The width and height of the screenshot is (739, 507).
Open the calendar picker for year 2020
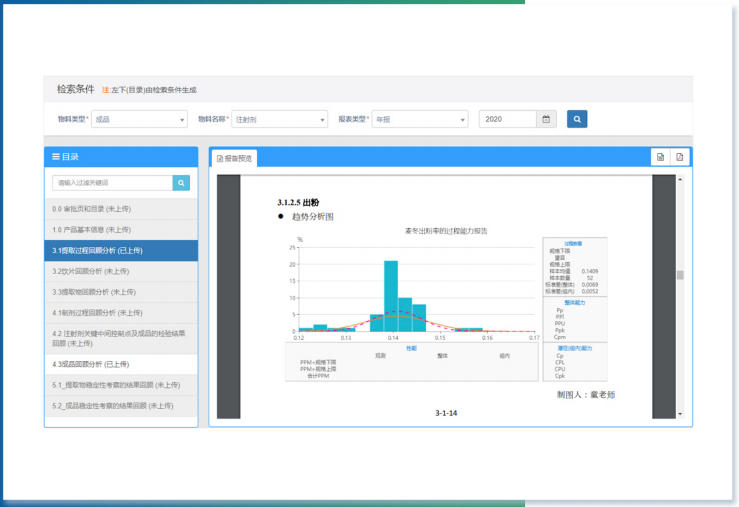546,119
